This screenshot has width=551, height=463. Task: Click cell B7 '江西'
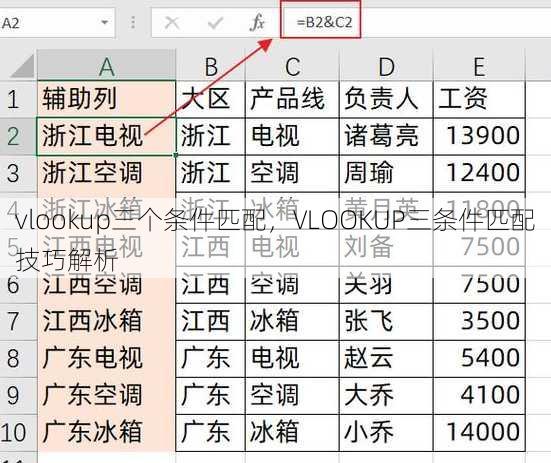pos(210,321)
